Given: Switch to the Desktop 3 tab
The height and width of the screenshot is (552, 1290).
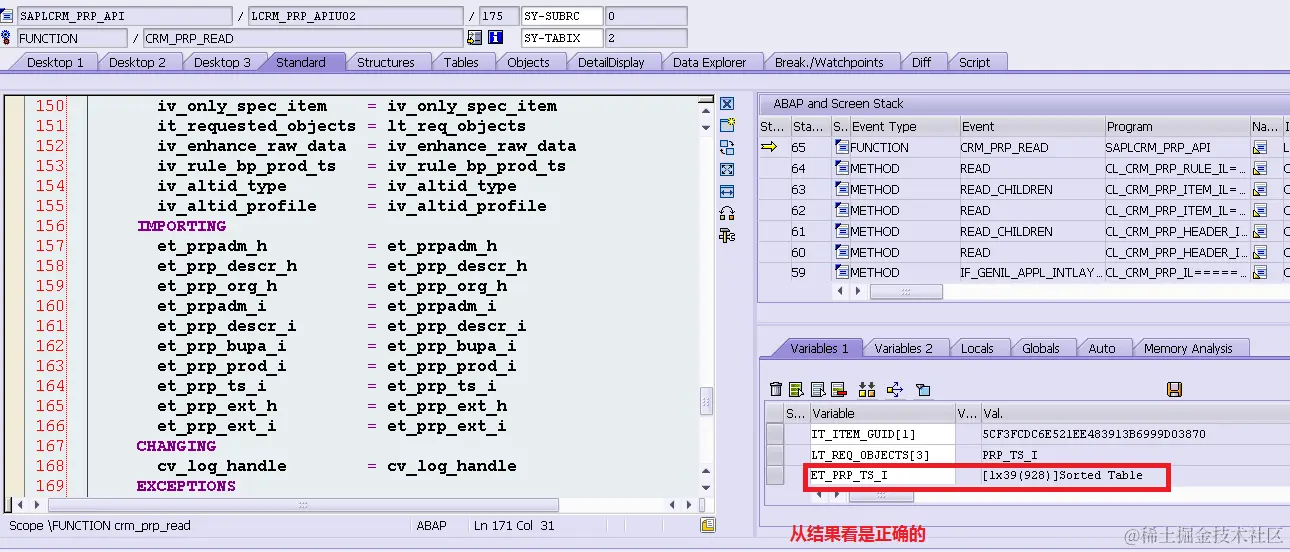Looking at the screenshot, I should coord(222,62).
